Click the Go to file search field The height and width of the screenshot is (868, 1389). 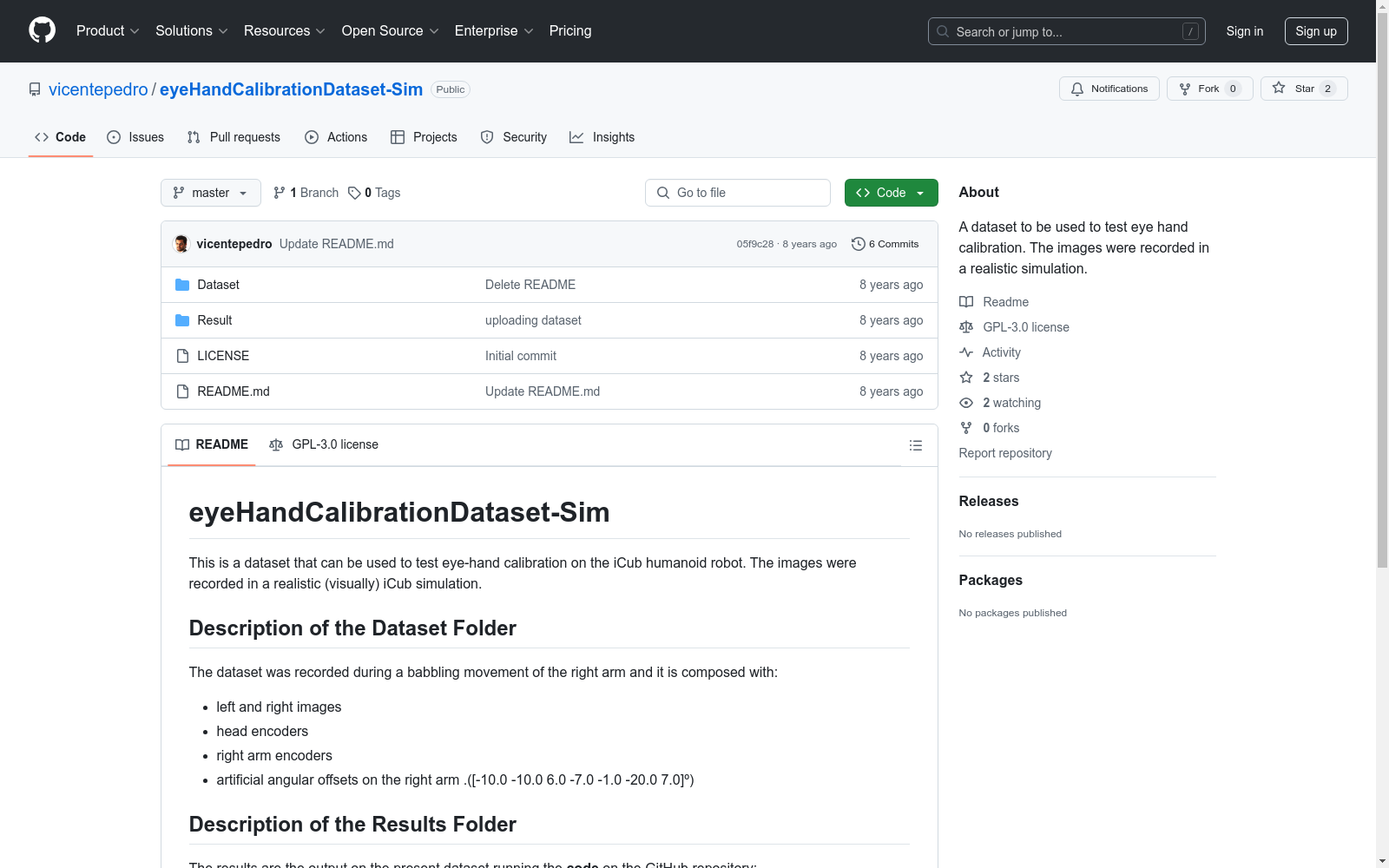(x=738, y=193)
